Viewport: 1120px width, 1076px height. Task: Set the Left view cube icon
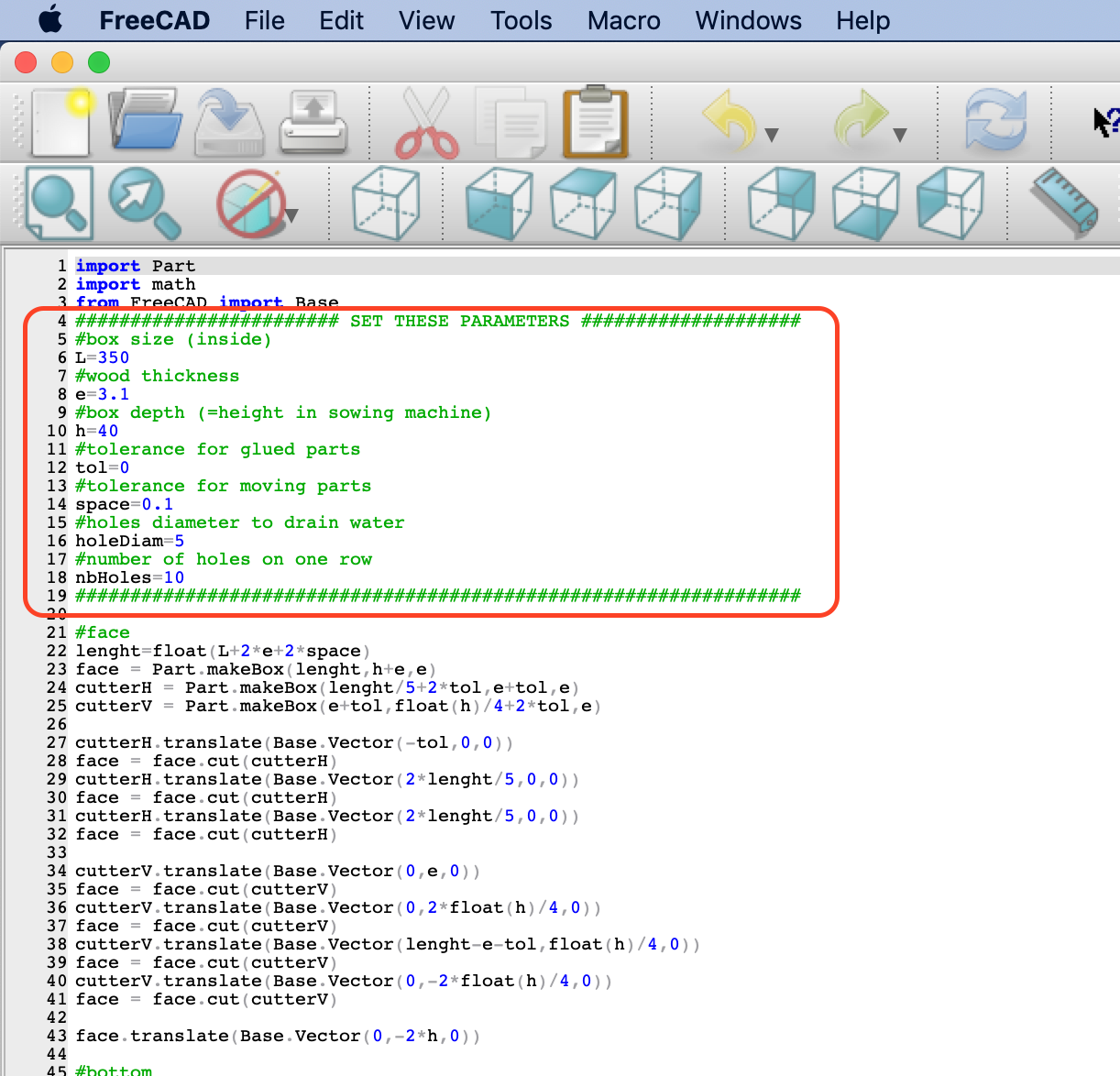point(950,203)
